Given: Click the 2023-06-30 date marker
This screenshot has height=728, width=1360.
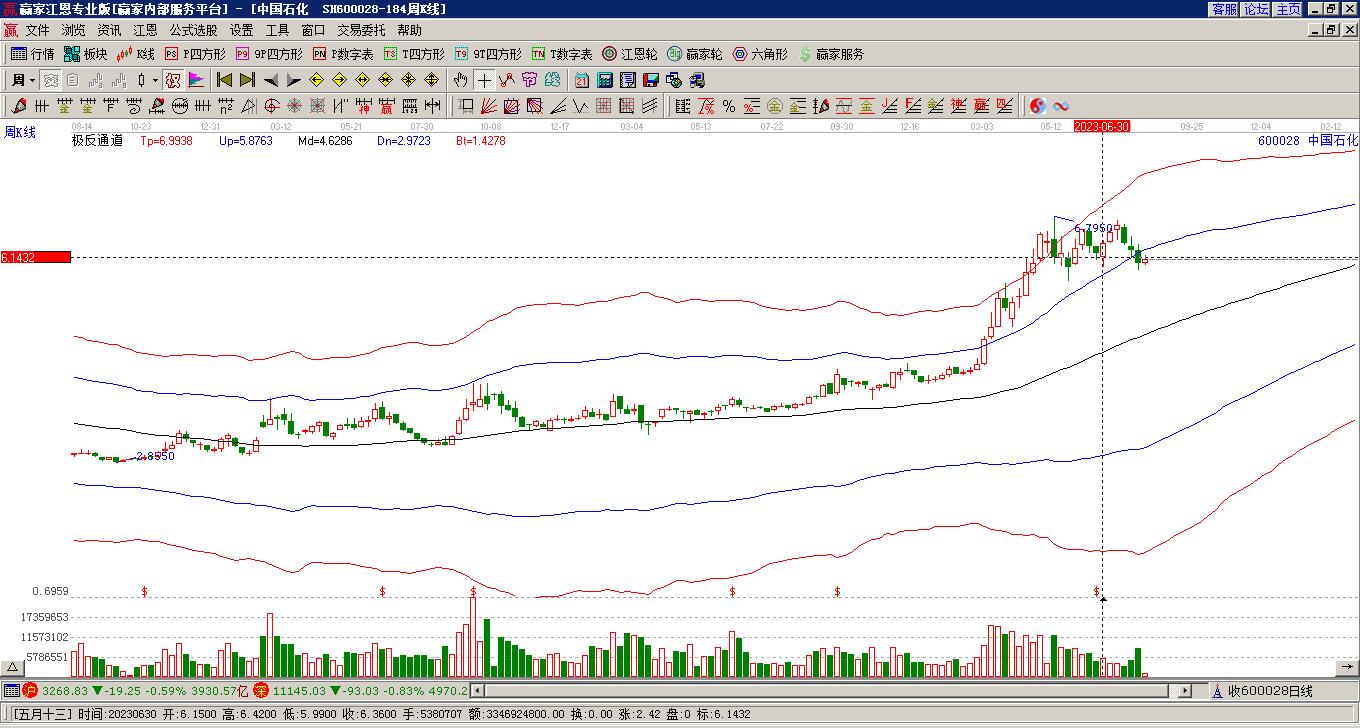Looking at the screenshot, I should [x=1102, y=126].
